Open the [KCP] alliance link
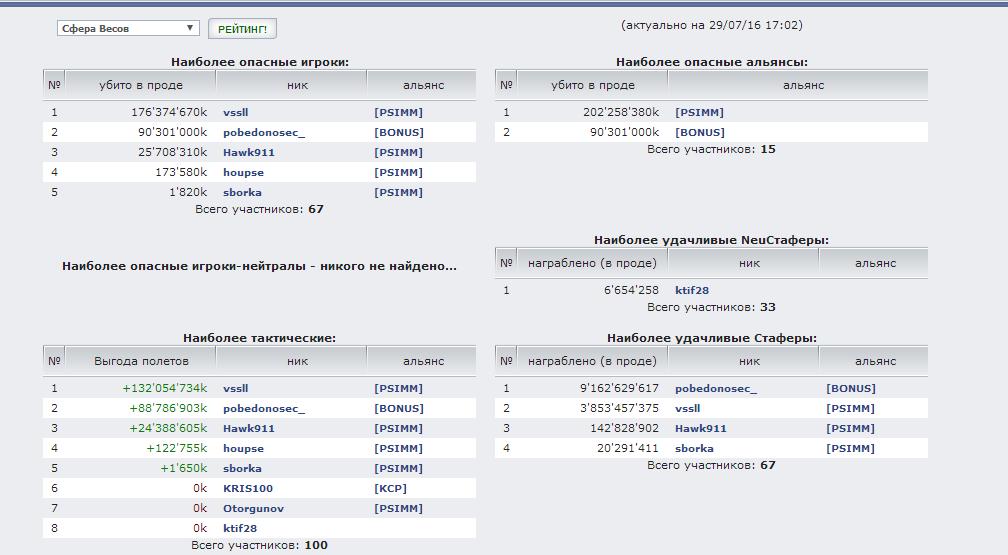 [x=390, y=489]
